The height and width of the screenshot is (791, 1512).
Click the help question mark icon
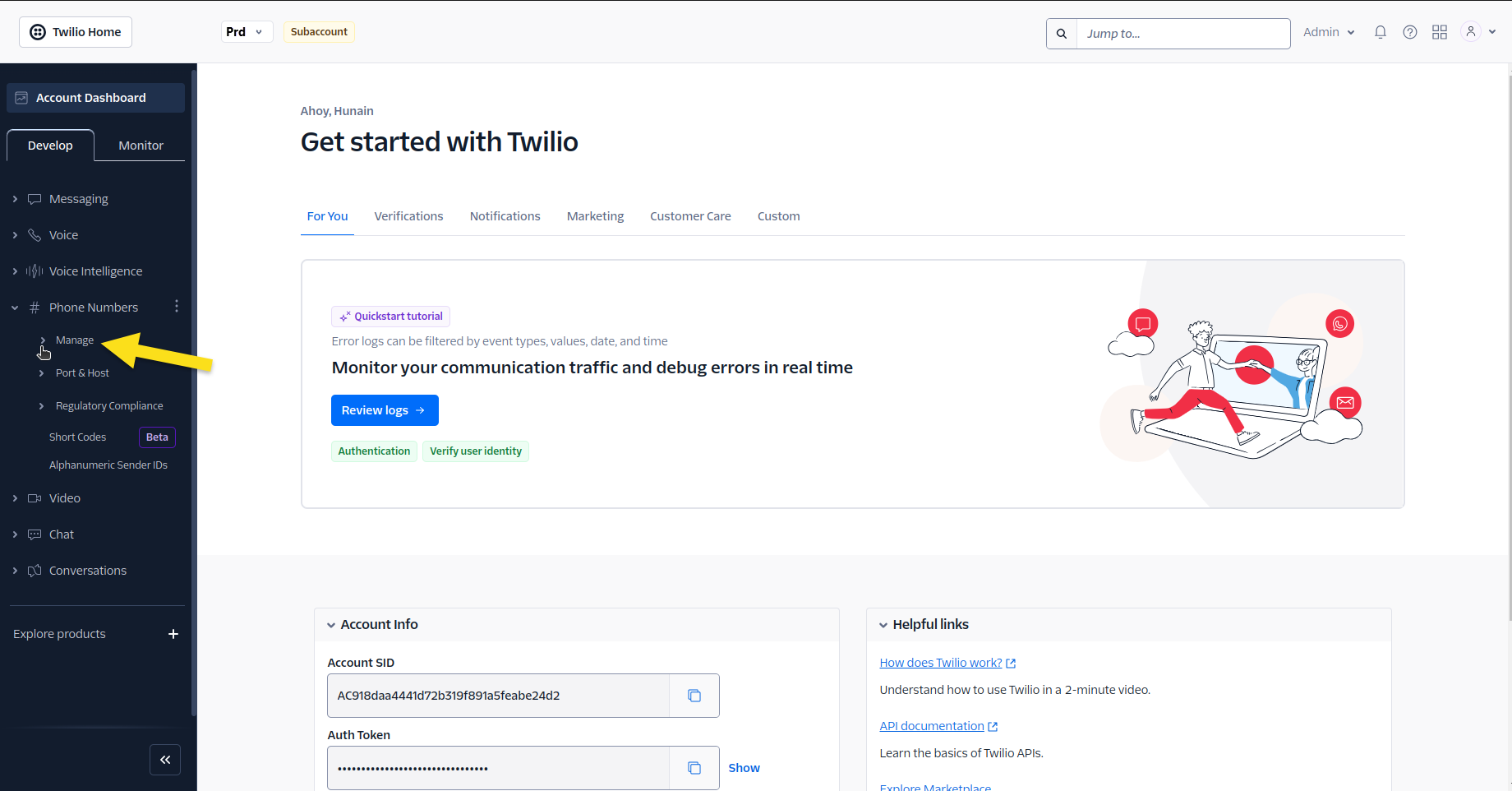pos(1410,32)
